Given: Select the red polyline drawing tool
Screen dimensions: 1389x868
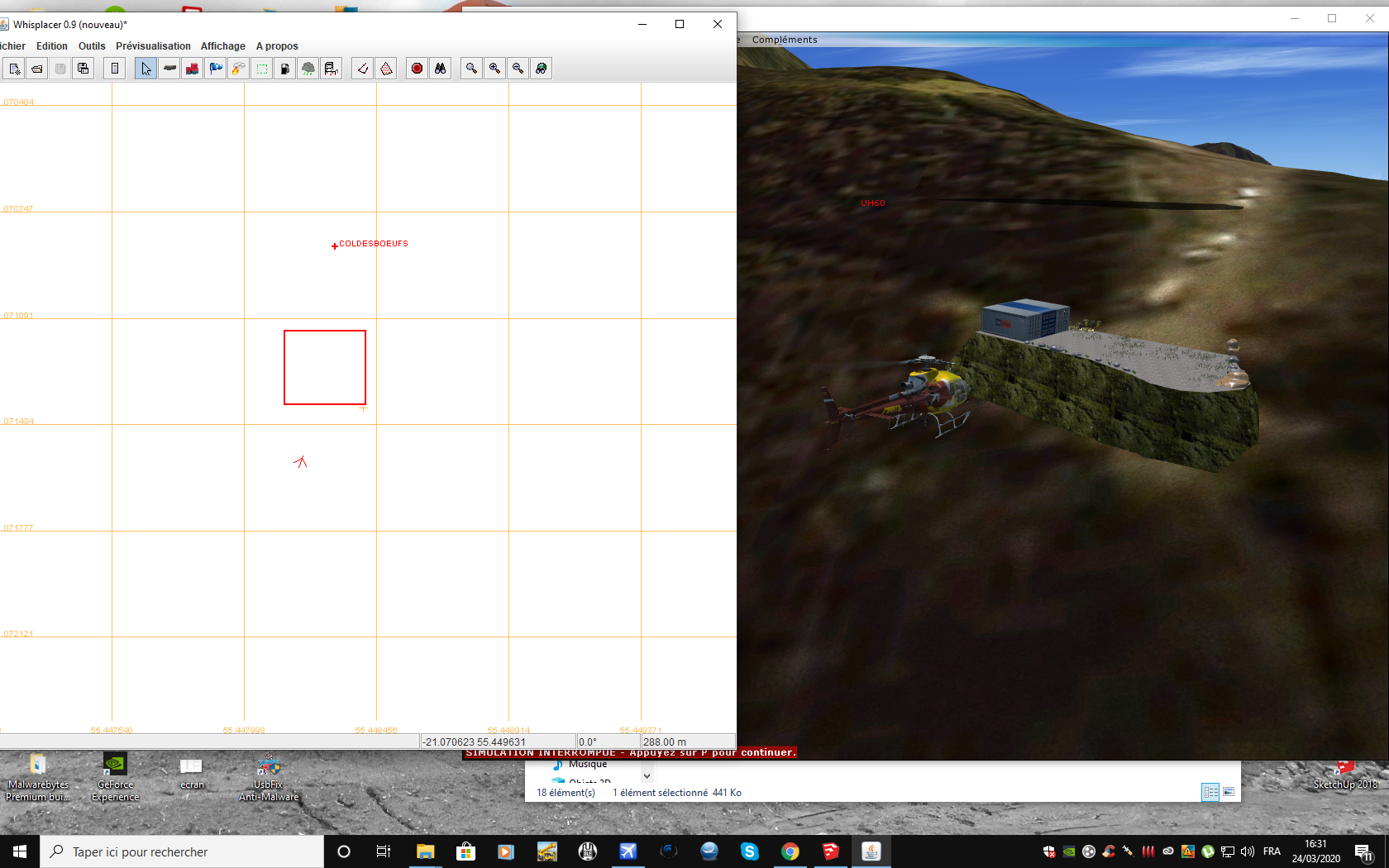Looking at the screenshot, I should tap(363, 69).
